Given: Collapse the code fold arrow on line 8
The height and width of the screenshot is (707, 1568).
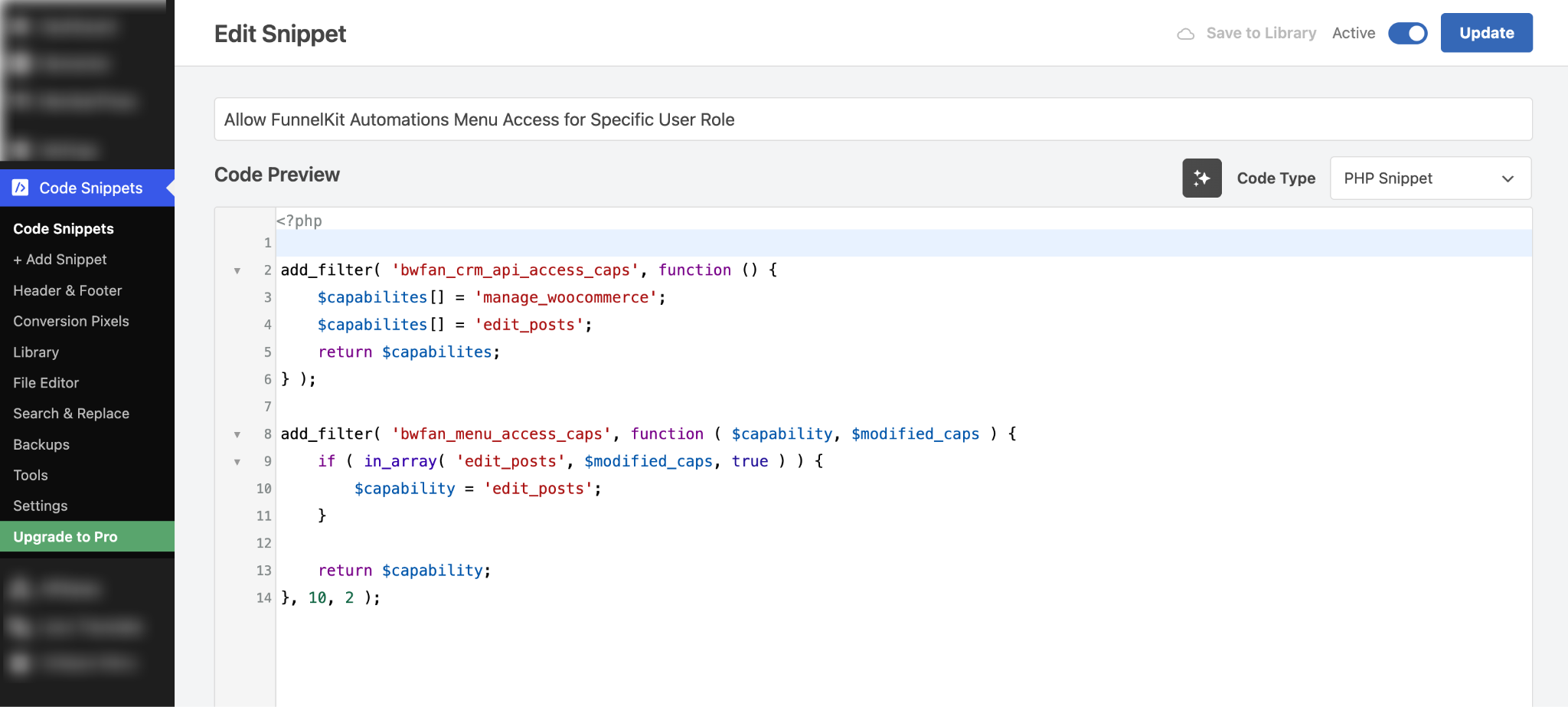Looking at the screenshot, I should pyautogui.click(x=237, y=434).
